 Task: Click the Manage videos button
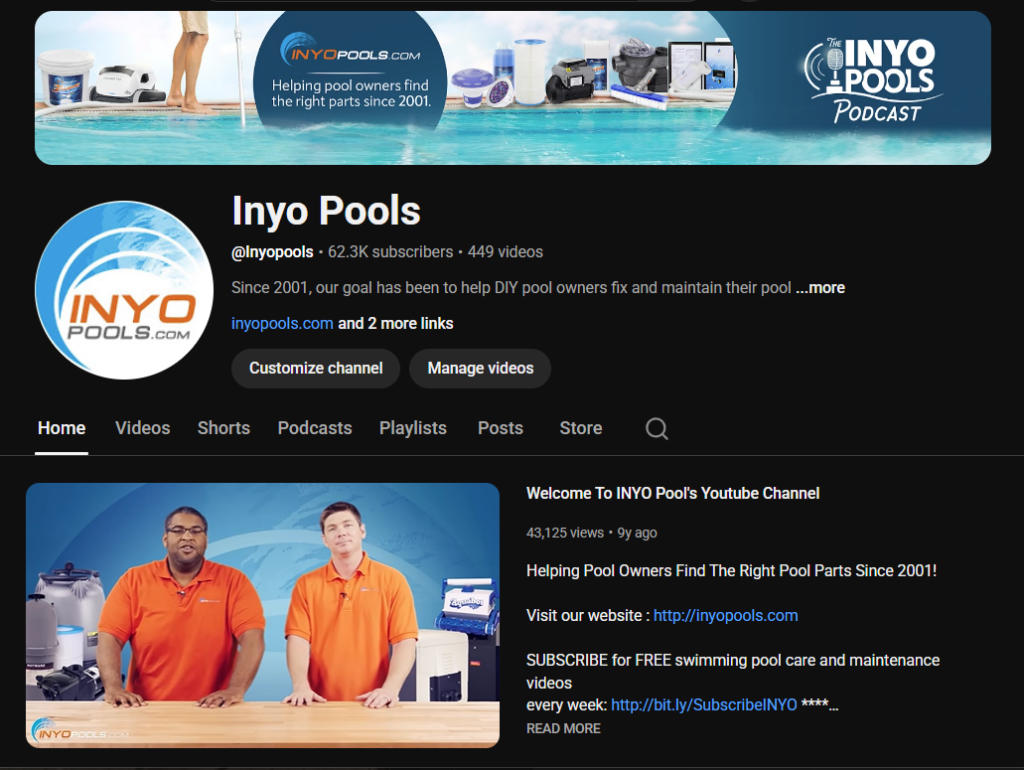(x=480, y=368)
